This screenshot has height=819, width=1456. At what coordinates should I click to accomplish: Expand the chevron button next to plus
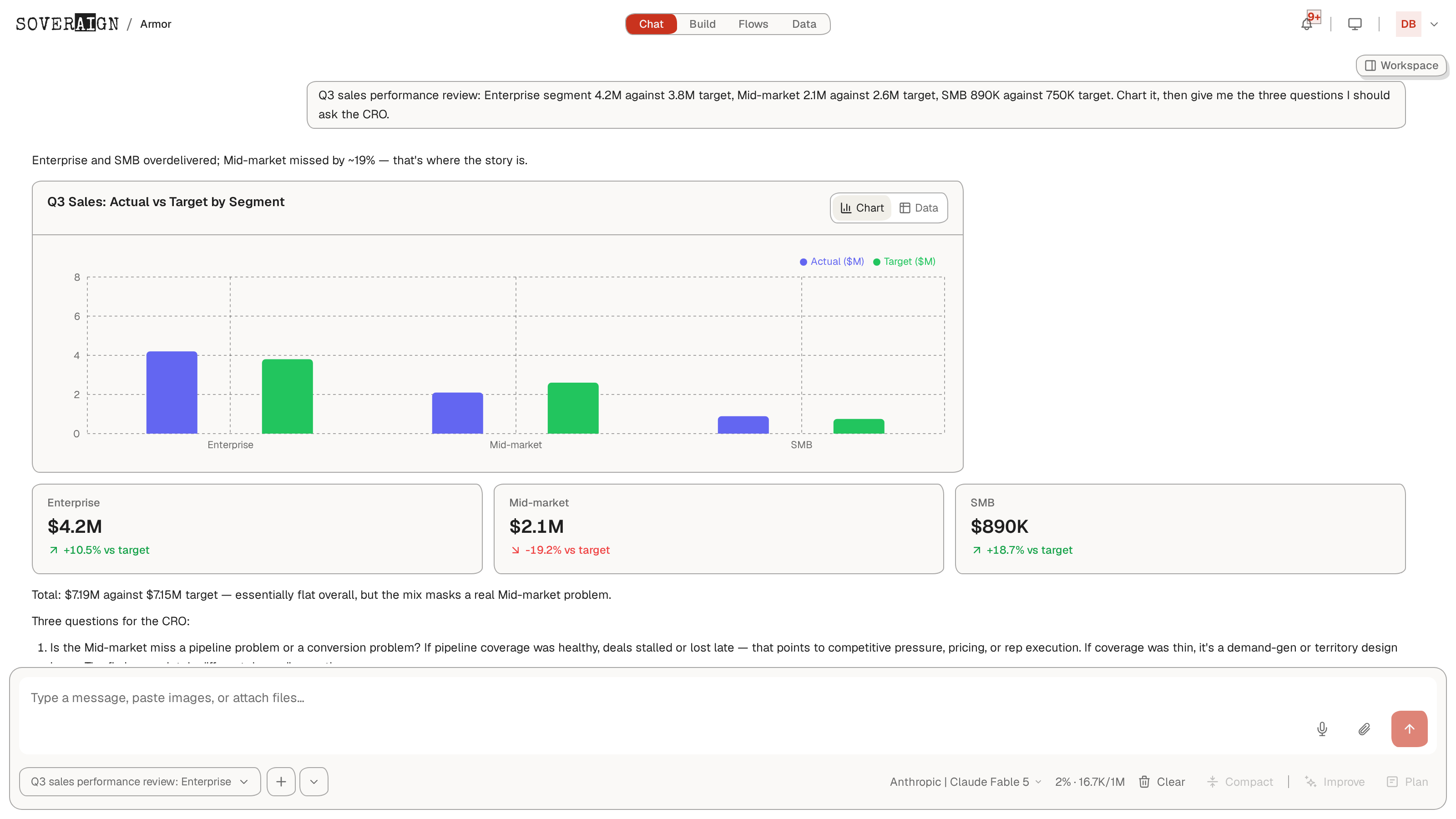point(313,782)
